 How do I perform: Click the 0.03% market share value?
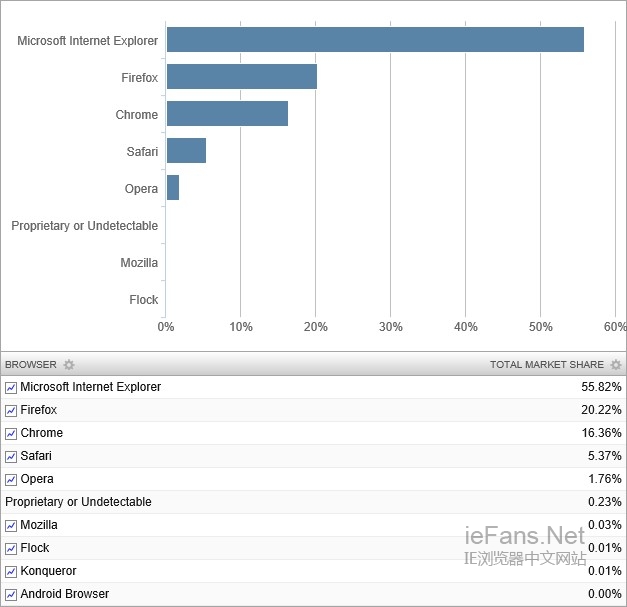pyautogui.click(x=605, y=524)
